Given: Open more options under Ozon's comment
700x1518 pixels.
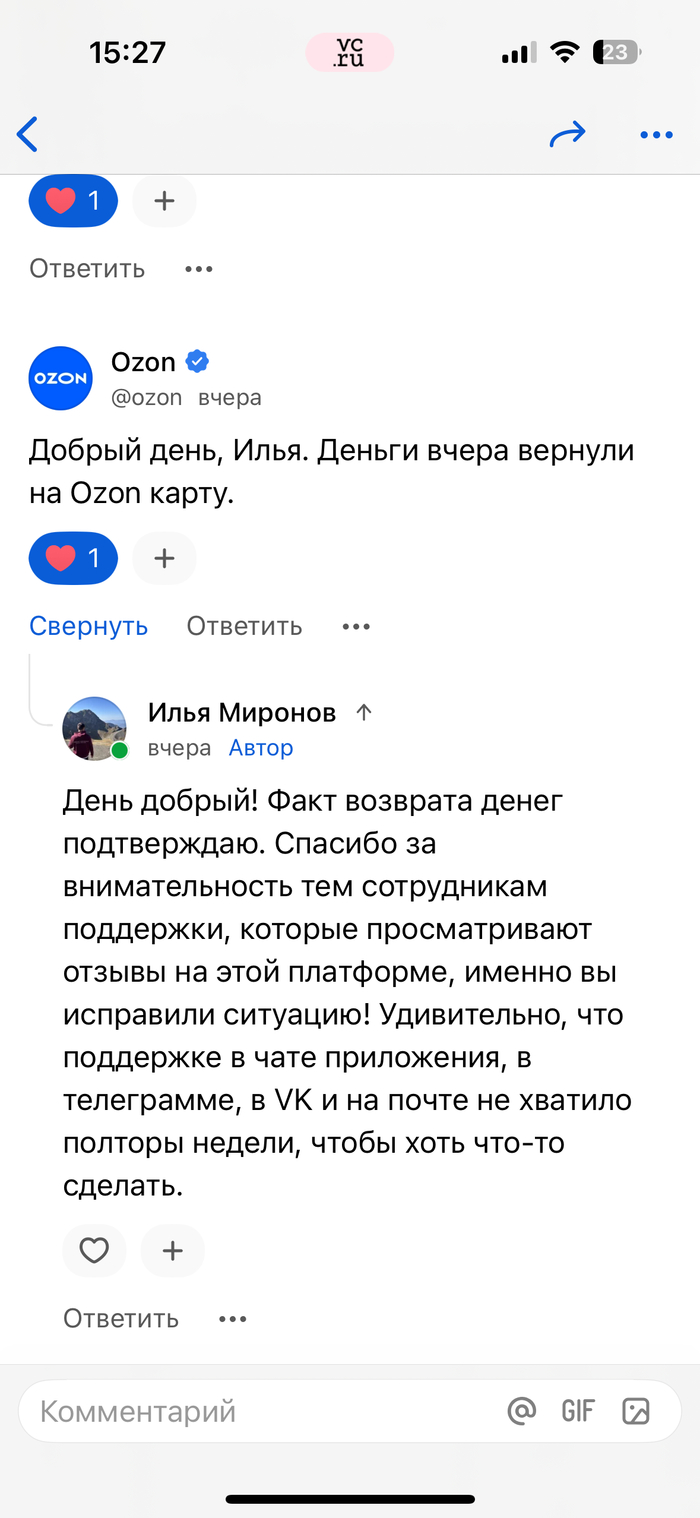Looking at the screenshot, I should coord(356,626).
